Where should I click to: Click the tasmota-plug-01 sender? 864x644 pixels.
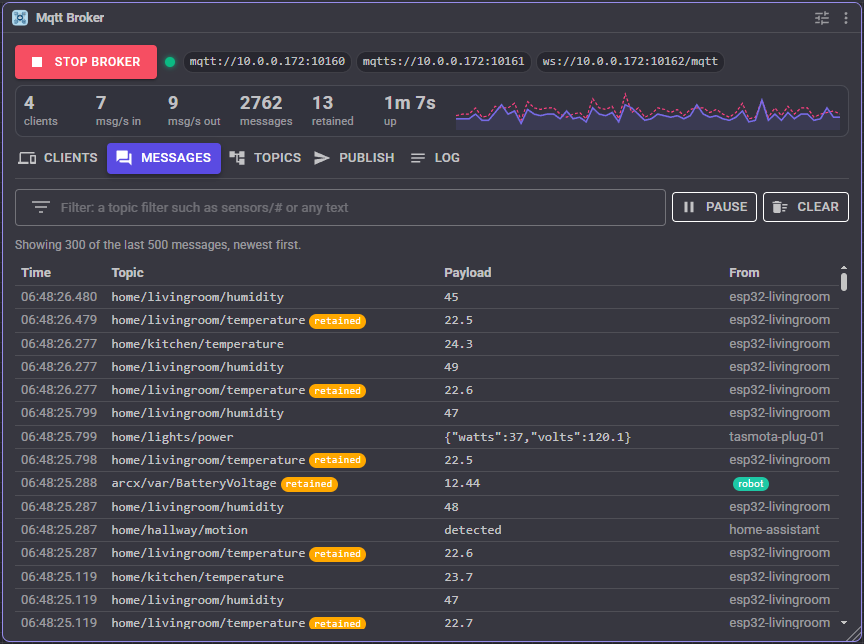(776, 437)
